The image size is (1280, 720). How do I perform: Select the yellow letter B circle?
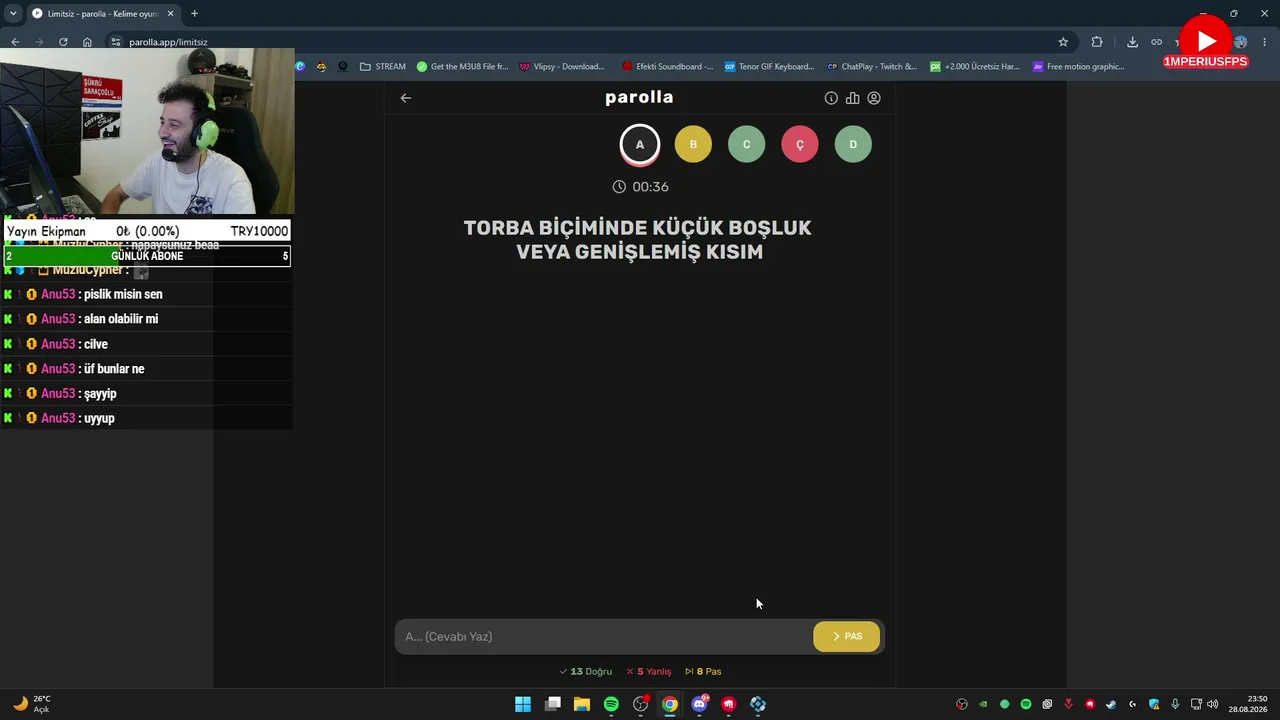click(x=693, y=144)
